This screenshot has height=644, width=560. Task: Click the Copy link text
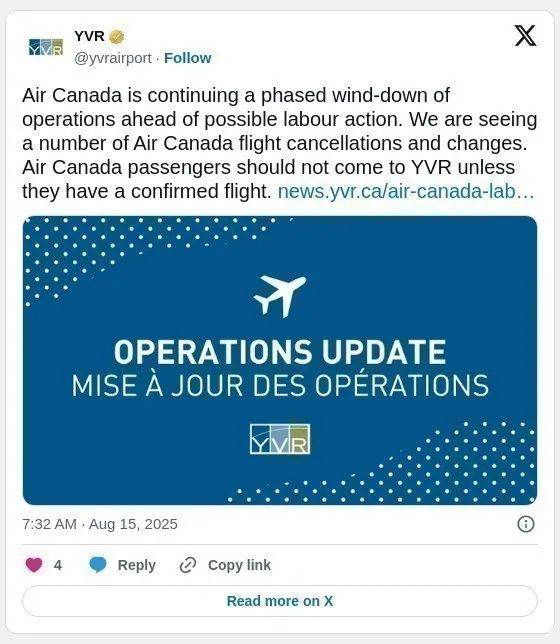pyautogui.click(x=239, y=565)
